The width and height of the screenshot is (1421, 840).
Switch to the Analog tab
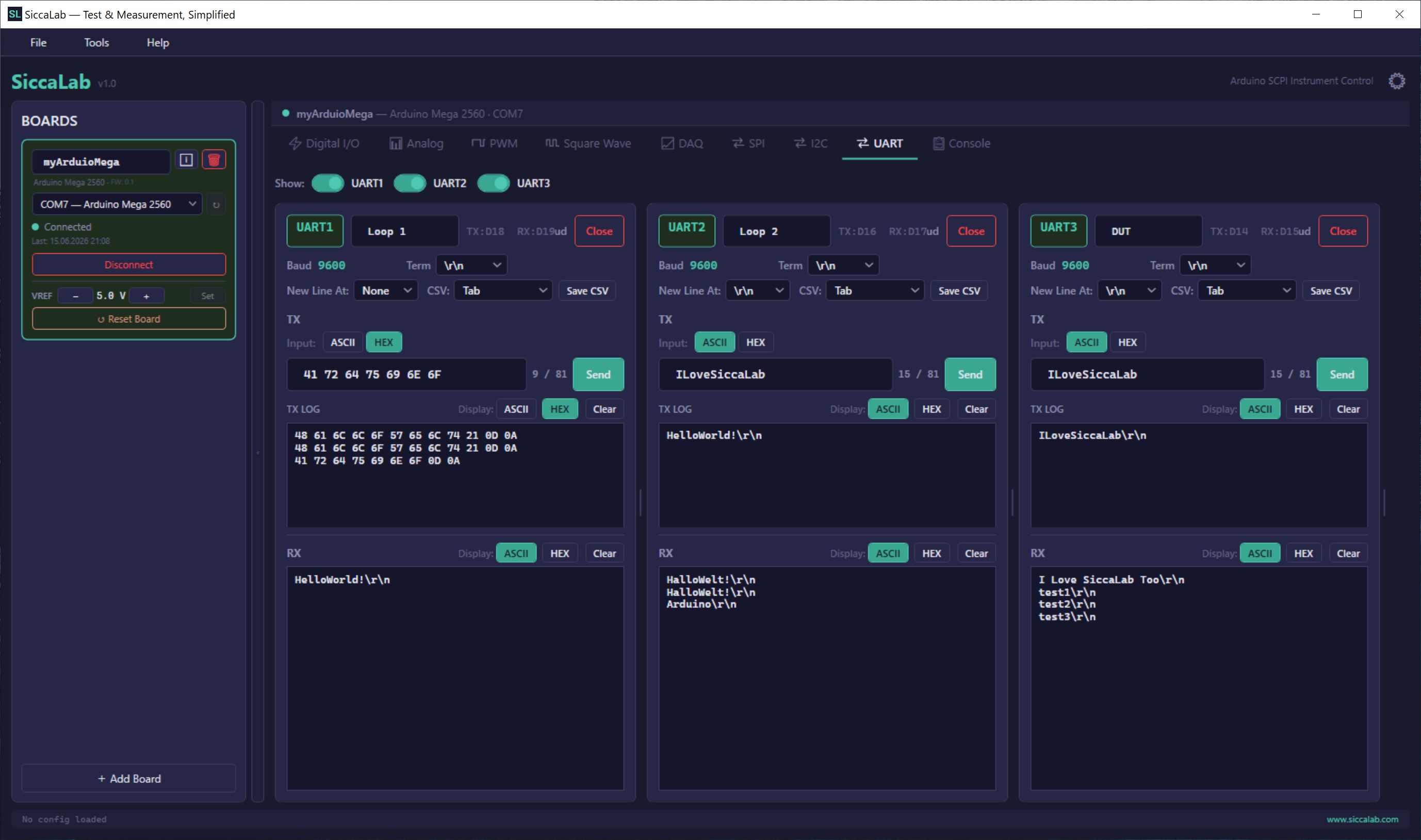coord(416,143)
